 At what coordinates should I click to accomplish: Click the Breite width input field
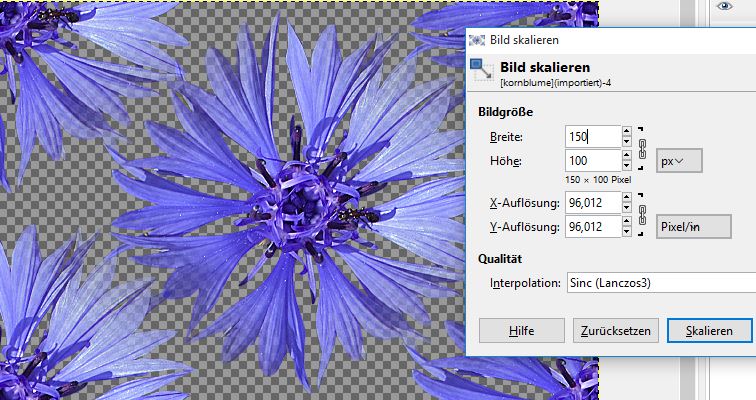[x=593, y=136]
